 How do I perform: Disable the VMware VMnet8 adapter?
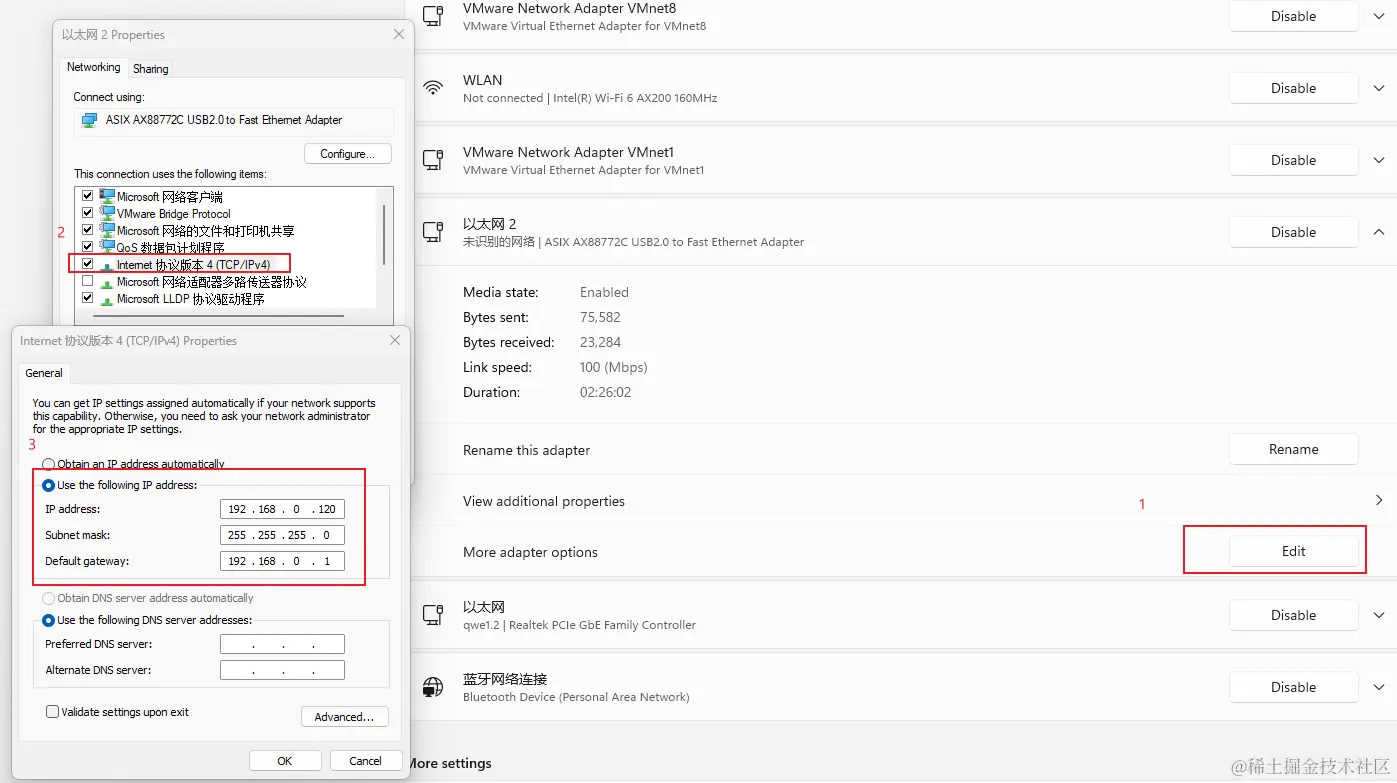pyautogui.click(x=1294, y=16)
